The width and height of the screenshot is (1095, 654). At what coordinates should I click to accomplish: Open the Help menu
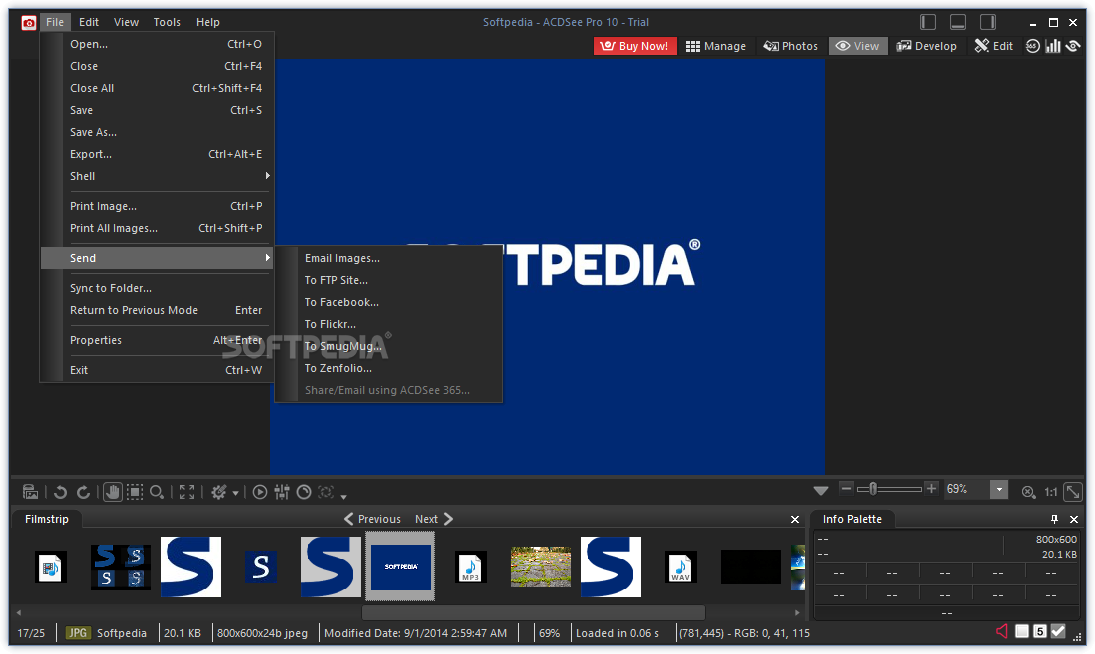click(207, 22)
